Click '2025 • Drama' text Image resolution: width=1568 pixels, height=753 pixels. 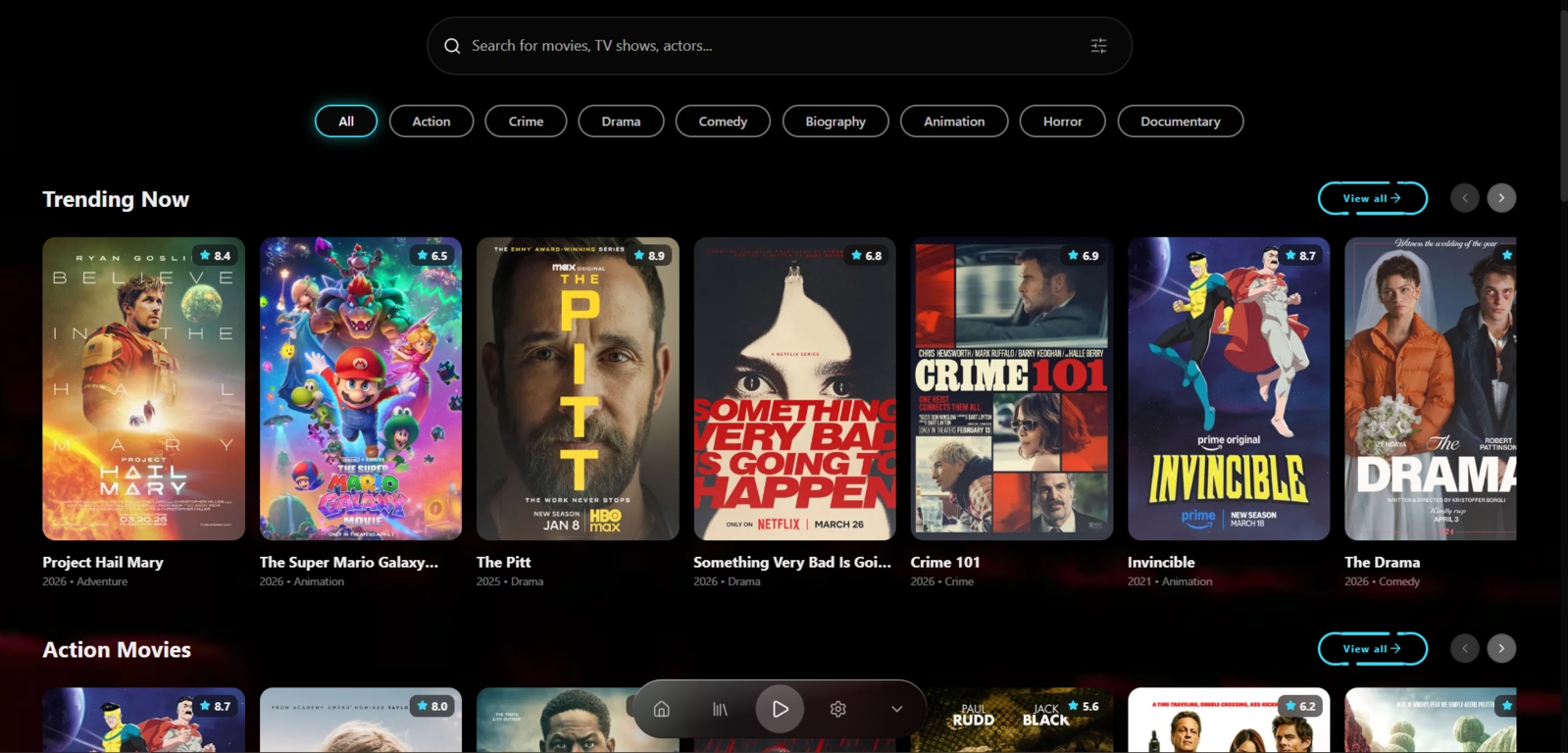[510, 581]
